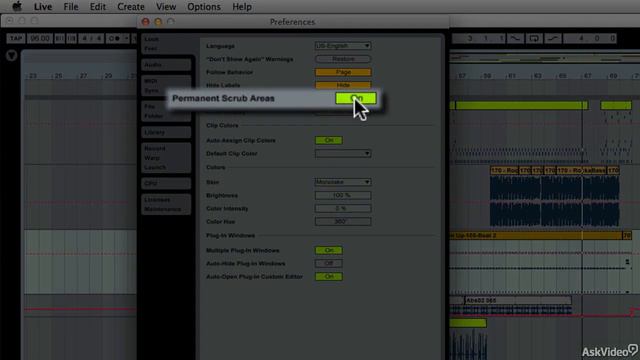Click the time signature 4 / 4 field
Screen dimensions: 640x360
[91, 38]
